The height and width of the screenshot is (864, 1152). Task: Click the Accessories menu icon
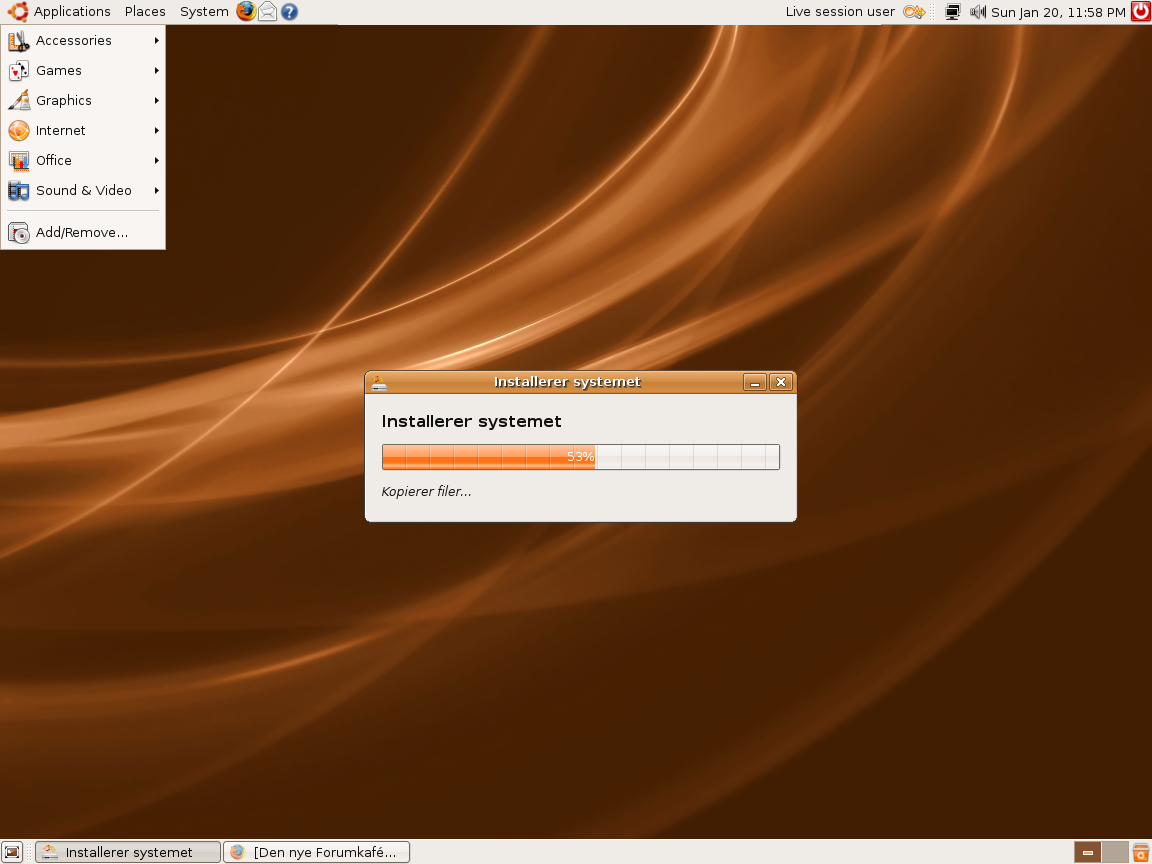pyautogui.click(x=18, y=40)
